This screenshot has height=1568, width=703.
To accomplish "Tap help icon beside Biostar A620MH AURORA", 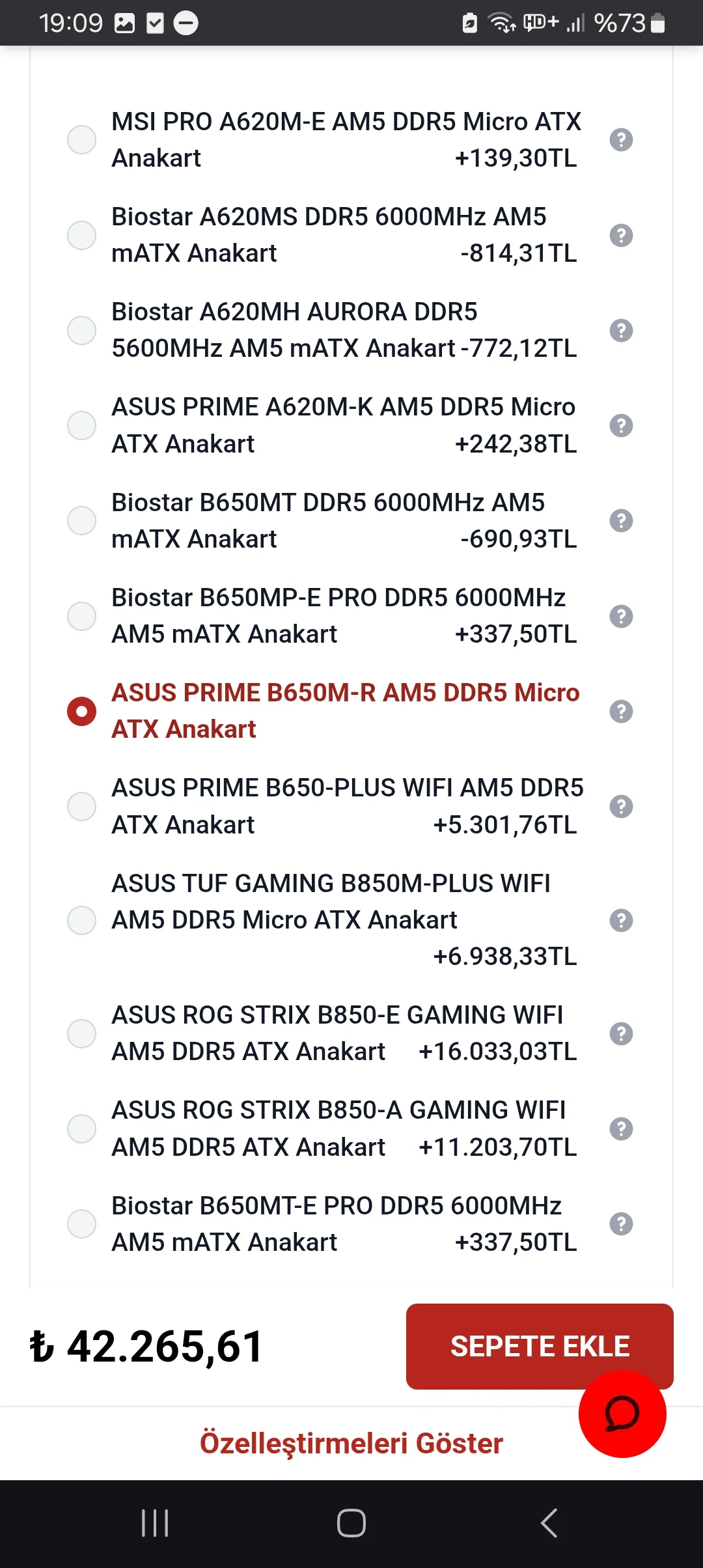I will coord(621,330).
